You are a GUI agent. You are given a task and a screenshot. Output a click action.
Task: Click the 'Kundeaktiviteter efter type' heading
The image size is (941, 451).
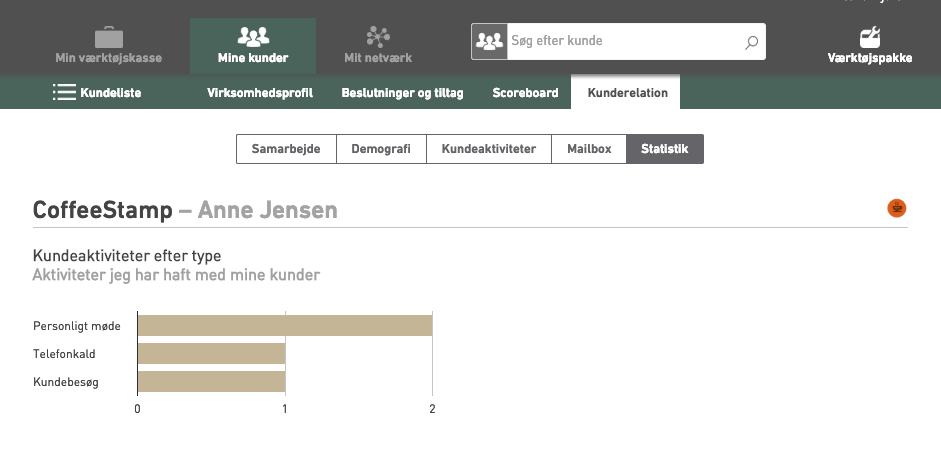coord(127,256)
